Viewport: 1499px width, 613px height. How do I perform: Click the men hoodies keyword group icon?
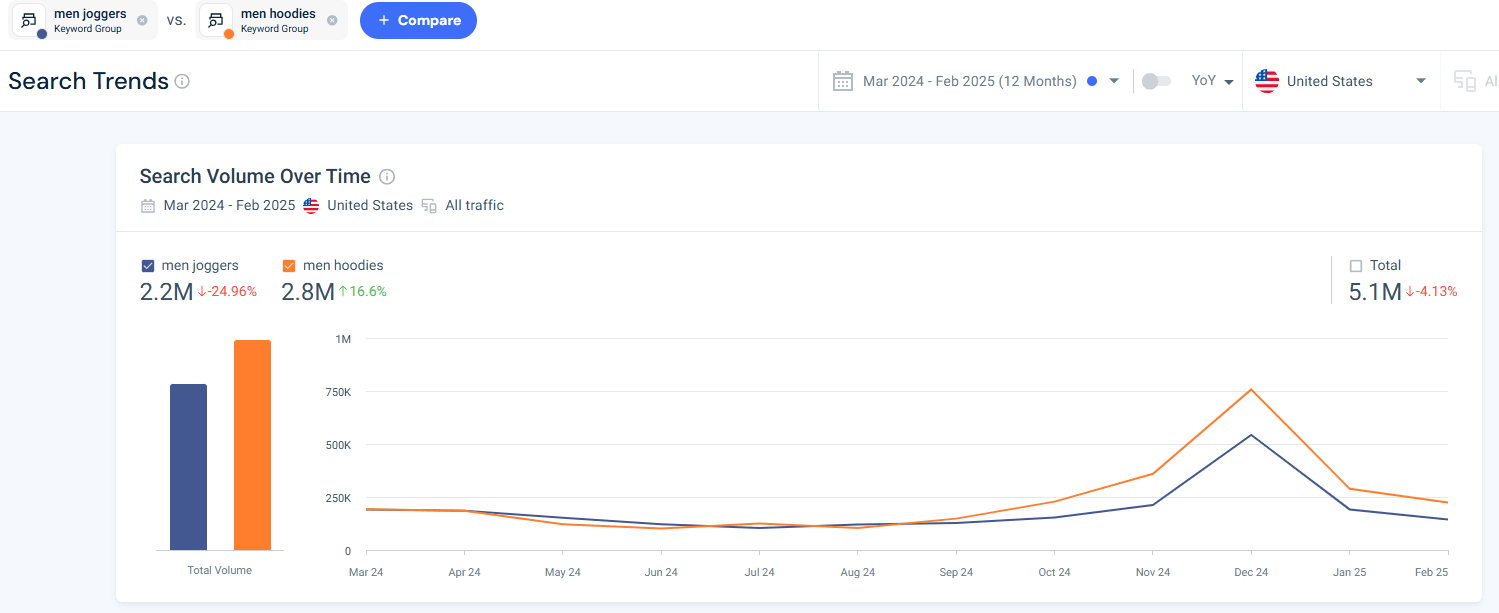click(217, 20)
